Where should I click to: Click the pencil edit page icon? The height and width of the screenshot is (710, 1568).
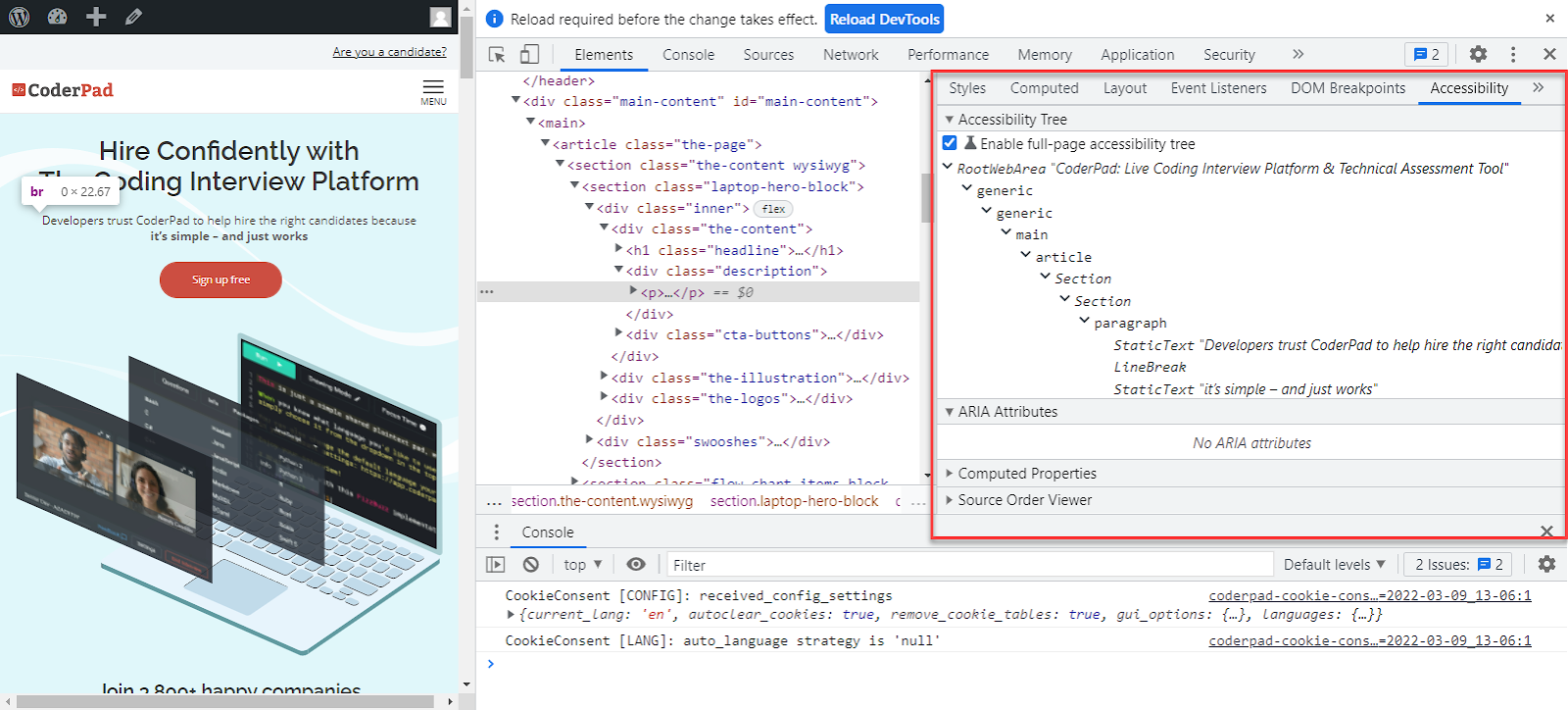(x=133, y=17)
